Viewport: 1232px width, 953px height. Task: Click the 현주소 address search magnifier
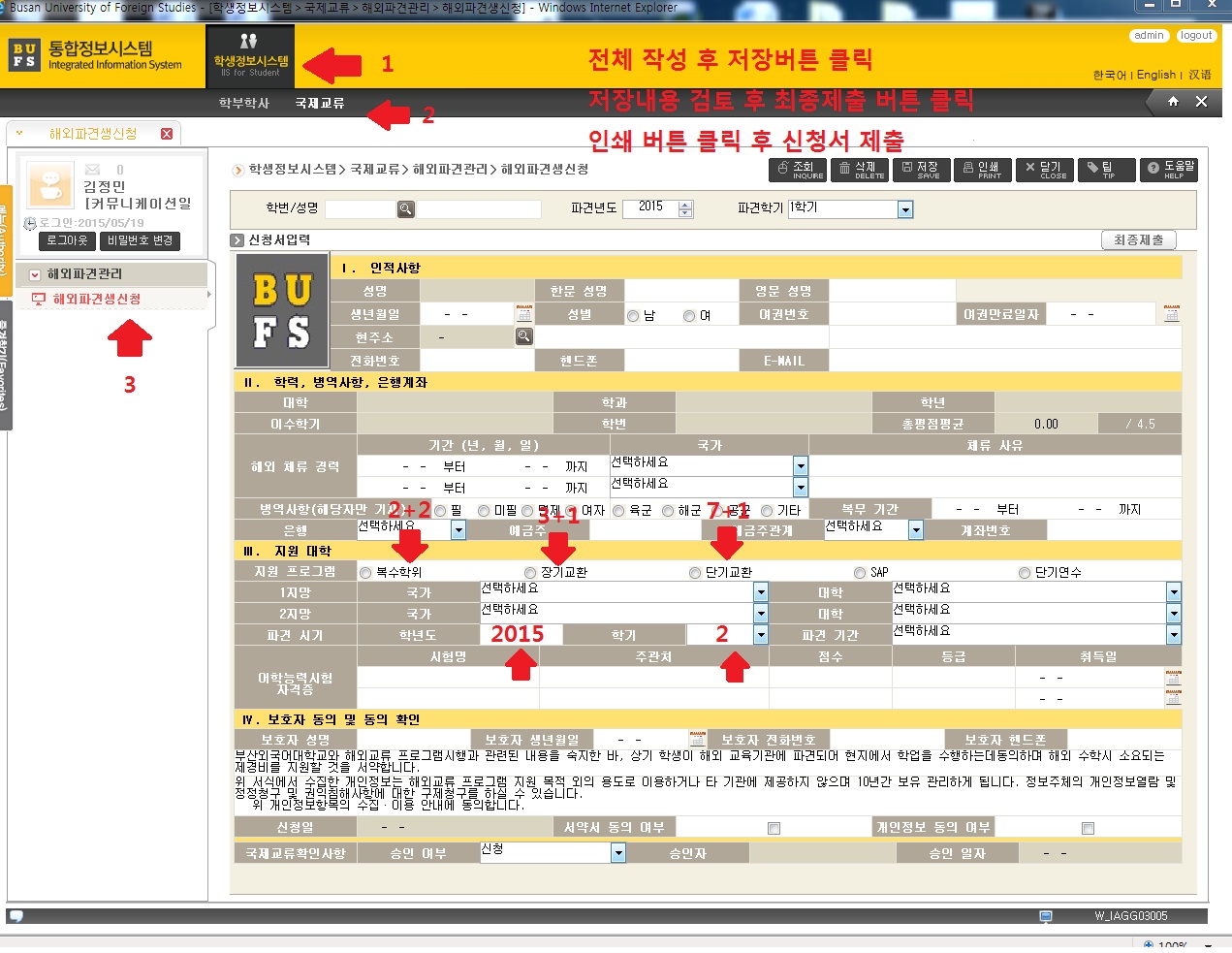click(x=524, y=336)
